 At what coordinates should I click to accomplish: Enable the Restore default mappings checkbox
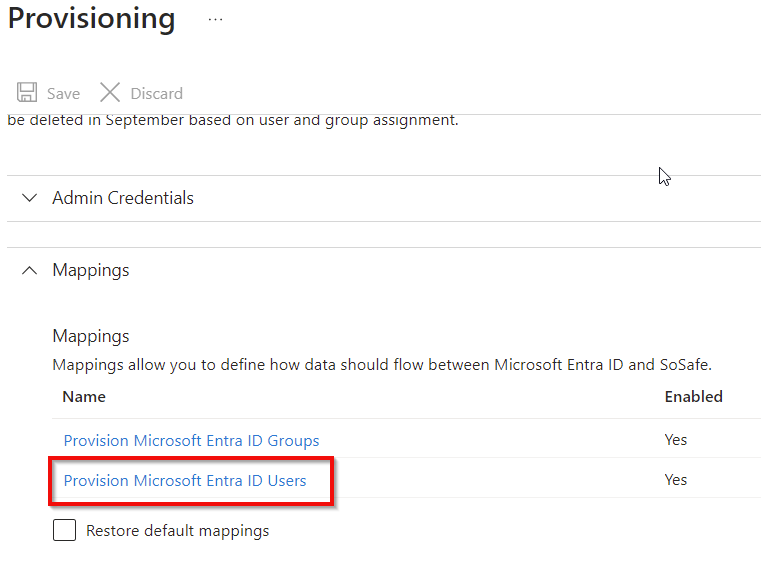[x=65, y=531]
